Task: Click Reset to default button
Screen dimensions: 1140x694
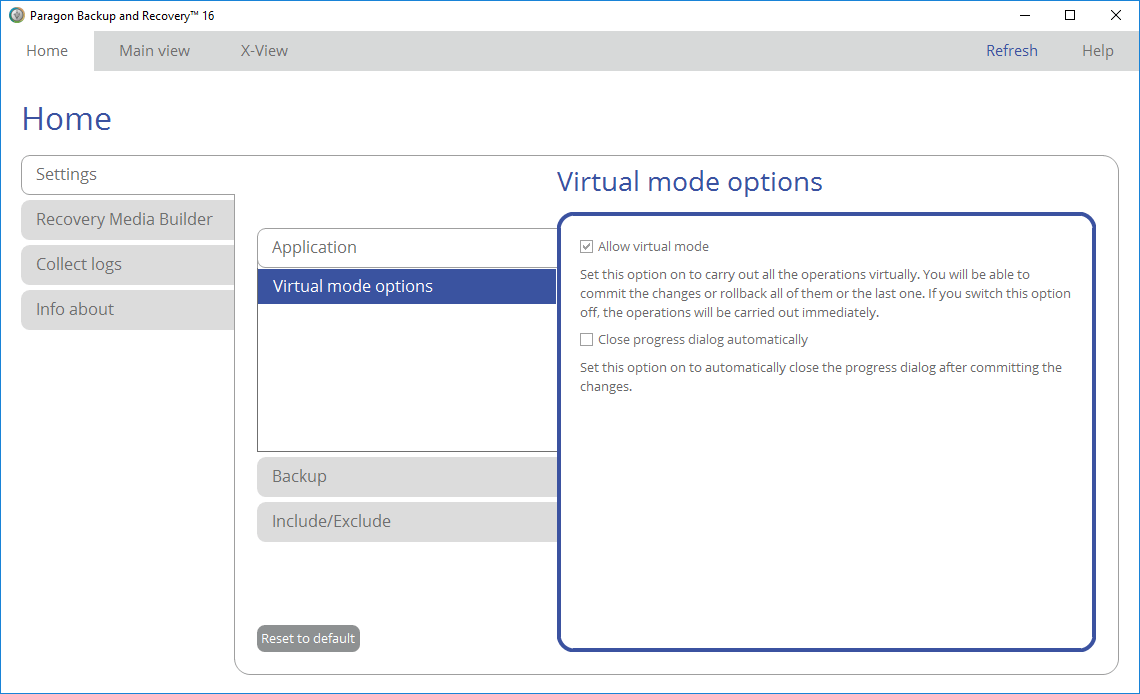Action: [x=308, y=639]
